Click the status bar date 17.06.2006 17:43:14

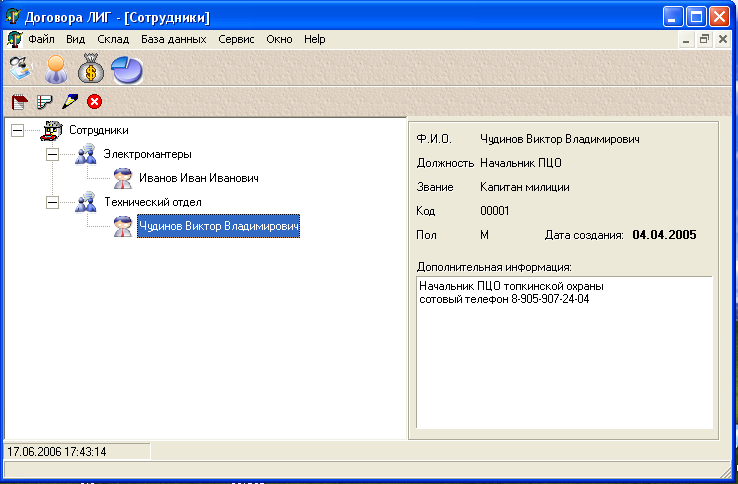56,452
